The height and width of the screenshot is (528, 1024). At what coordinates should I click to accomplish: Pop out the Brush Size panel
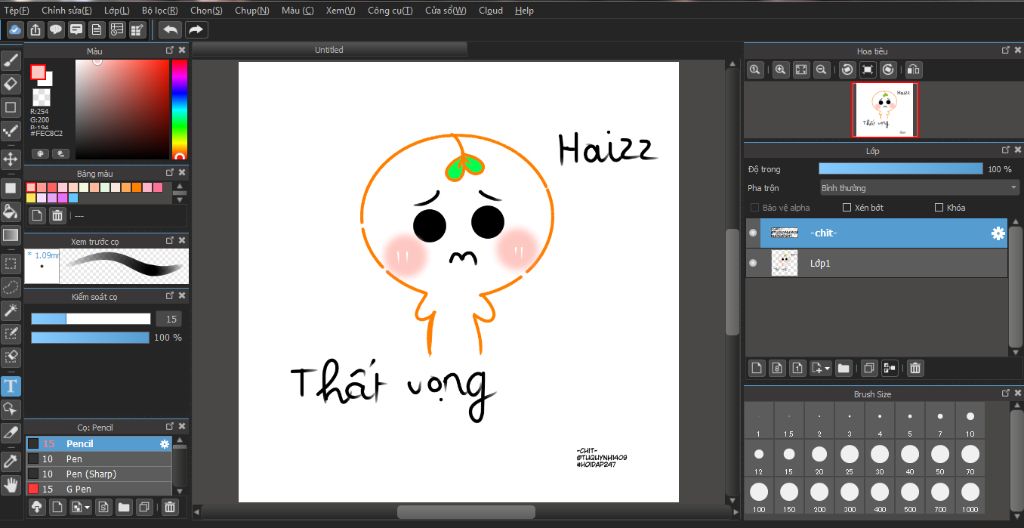[1006, 393]
